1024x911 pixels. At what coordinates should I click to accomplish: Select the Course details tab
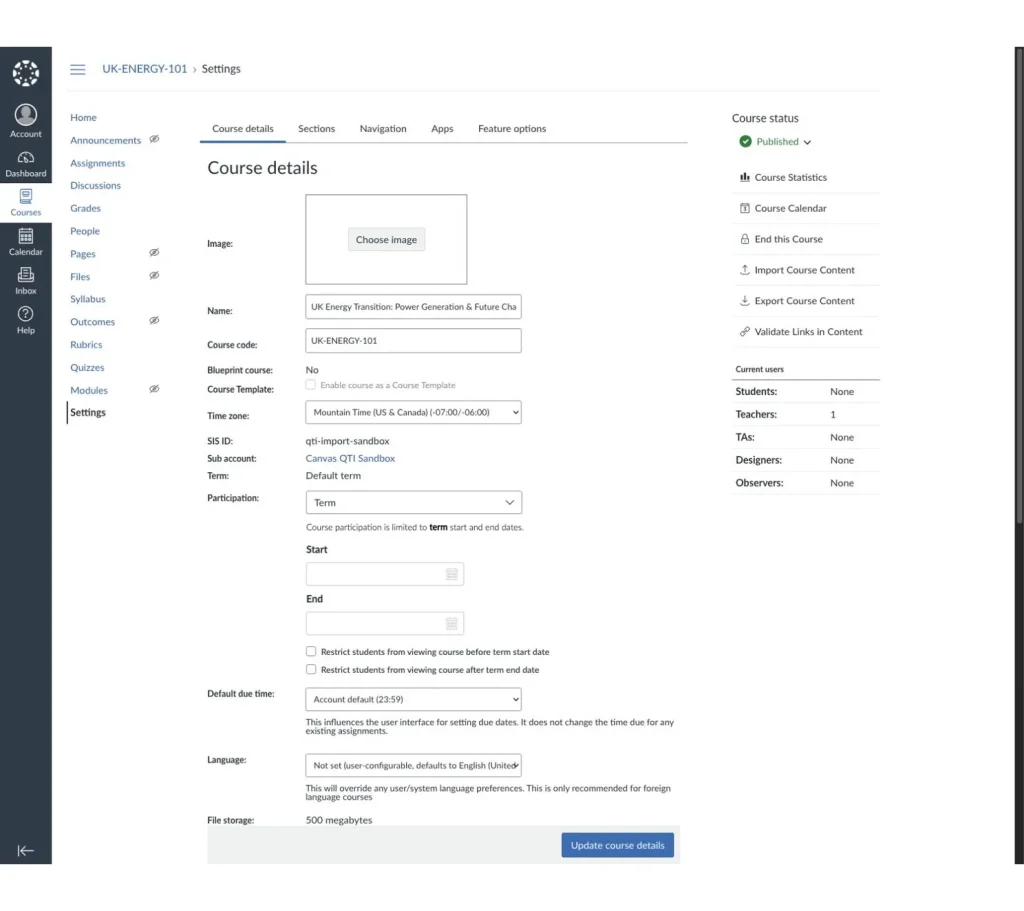(243, 129)
